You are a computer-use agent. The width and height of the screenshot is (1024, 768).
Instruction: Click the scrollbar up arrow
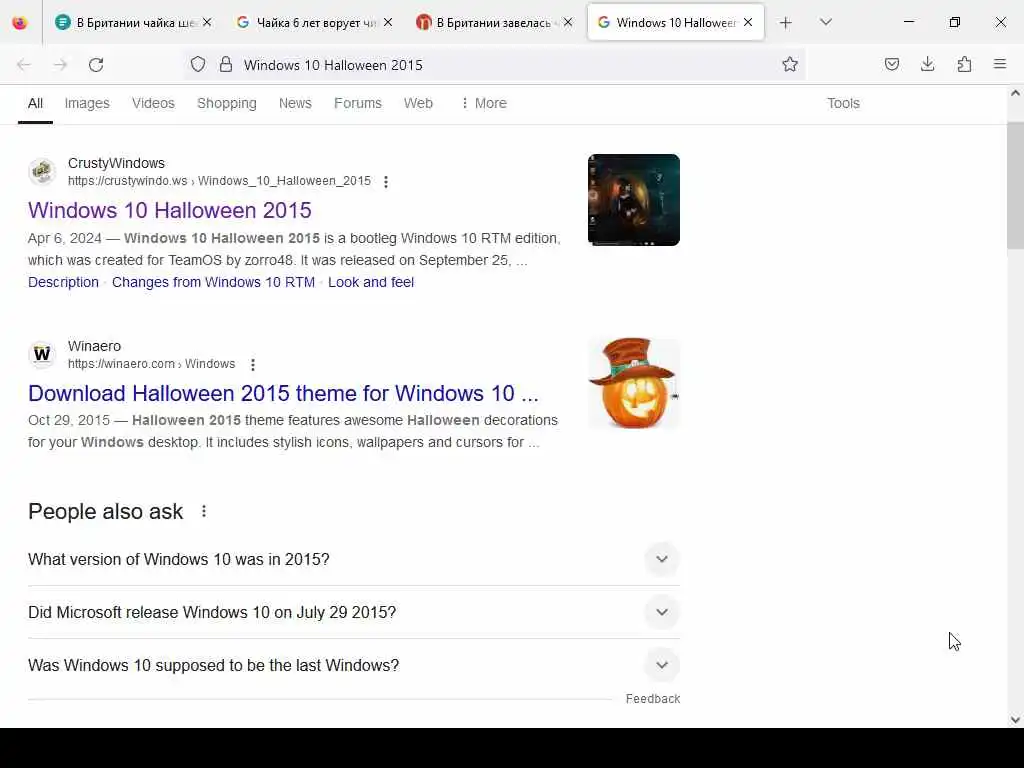tap(1015, 93)
